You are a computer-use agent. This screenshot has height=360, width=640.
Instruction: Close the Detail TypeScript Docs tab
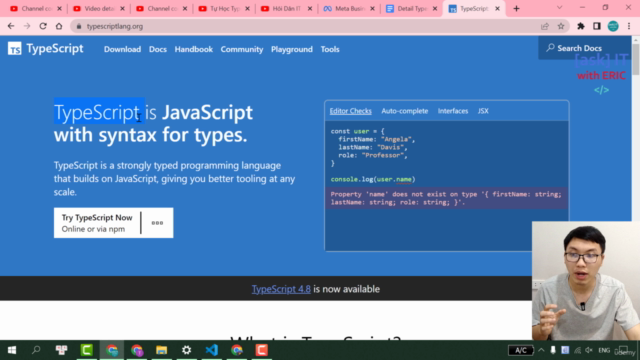click(x=435, y=9)
